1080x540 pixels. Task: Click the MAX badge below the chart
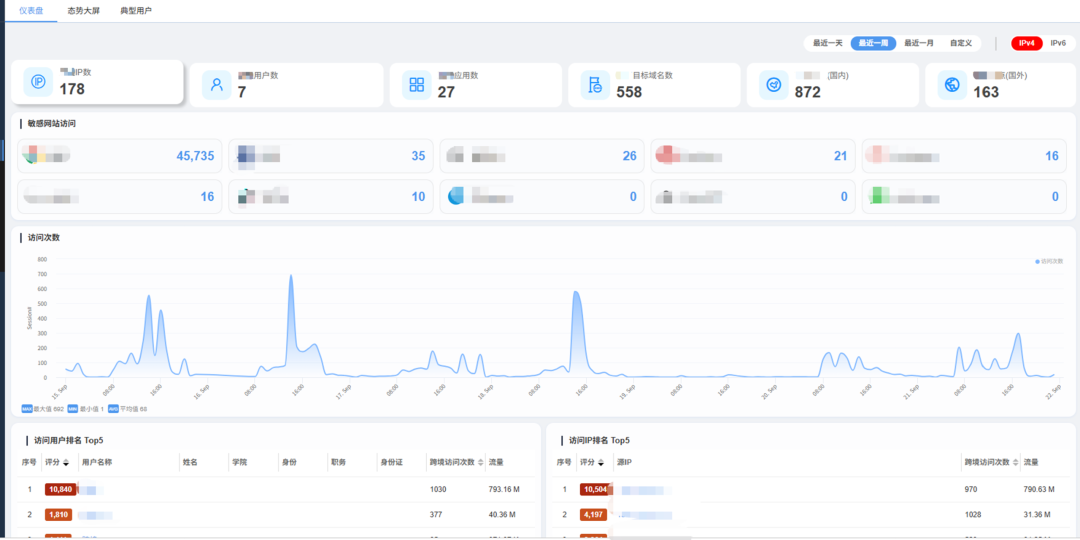tap(27, 409)
